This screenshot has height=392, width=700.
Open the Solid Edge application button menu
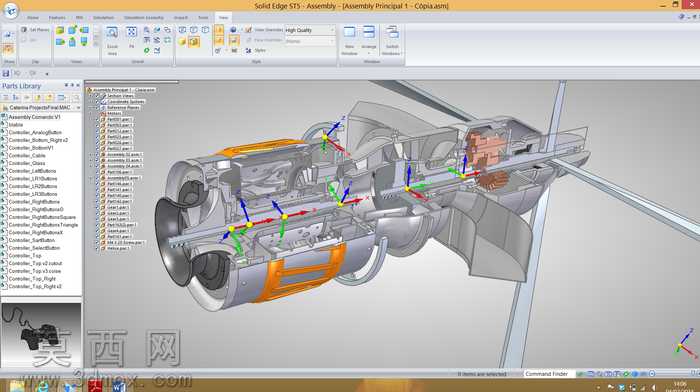click(x=10, y=10)
